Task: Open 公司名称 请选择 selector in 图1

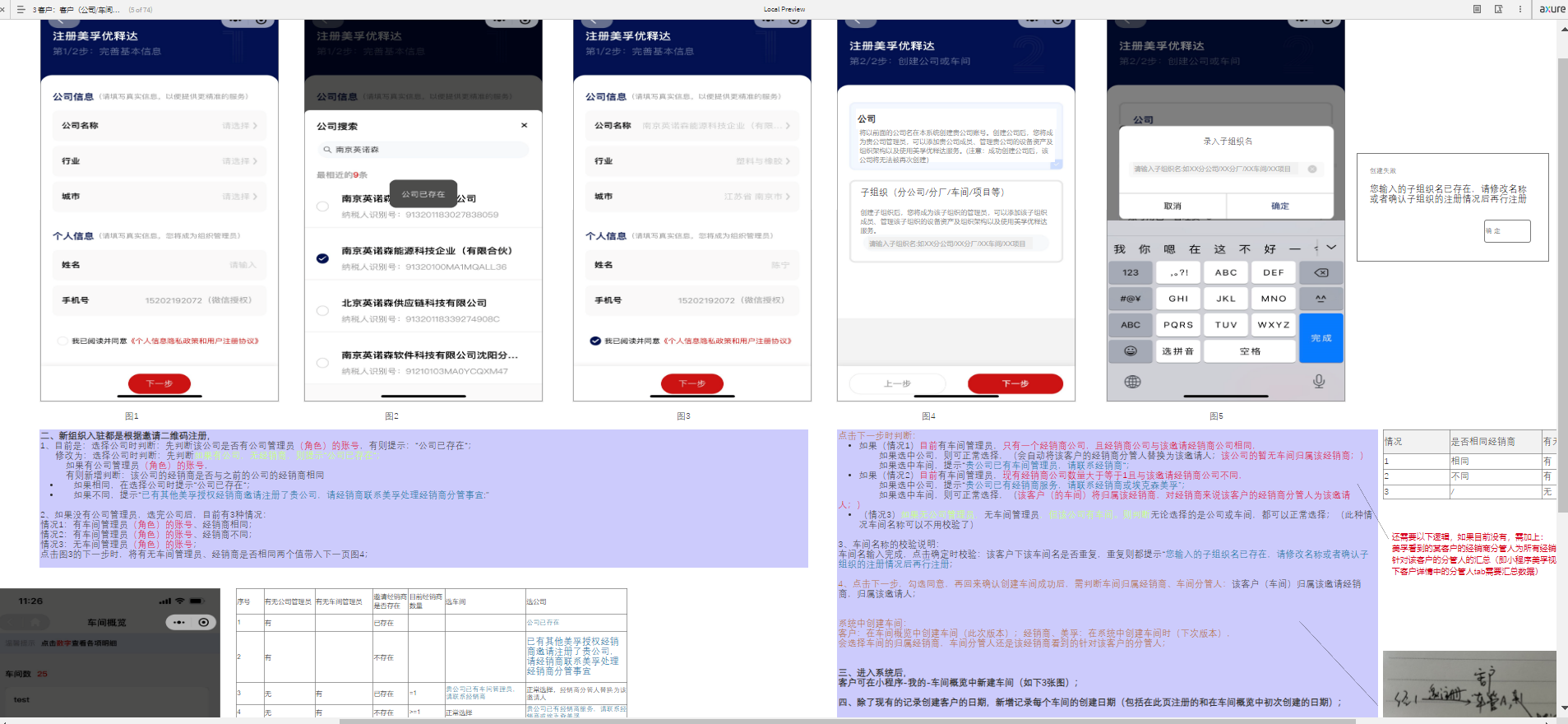Action: coord(159,126)
